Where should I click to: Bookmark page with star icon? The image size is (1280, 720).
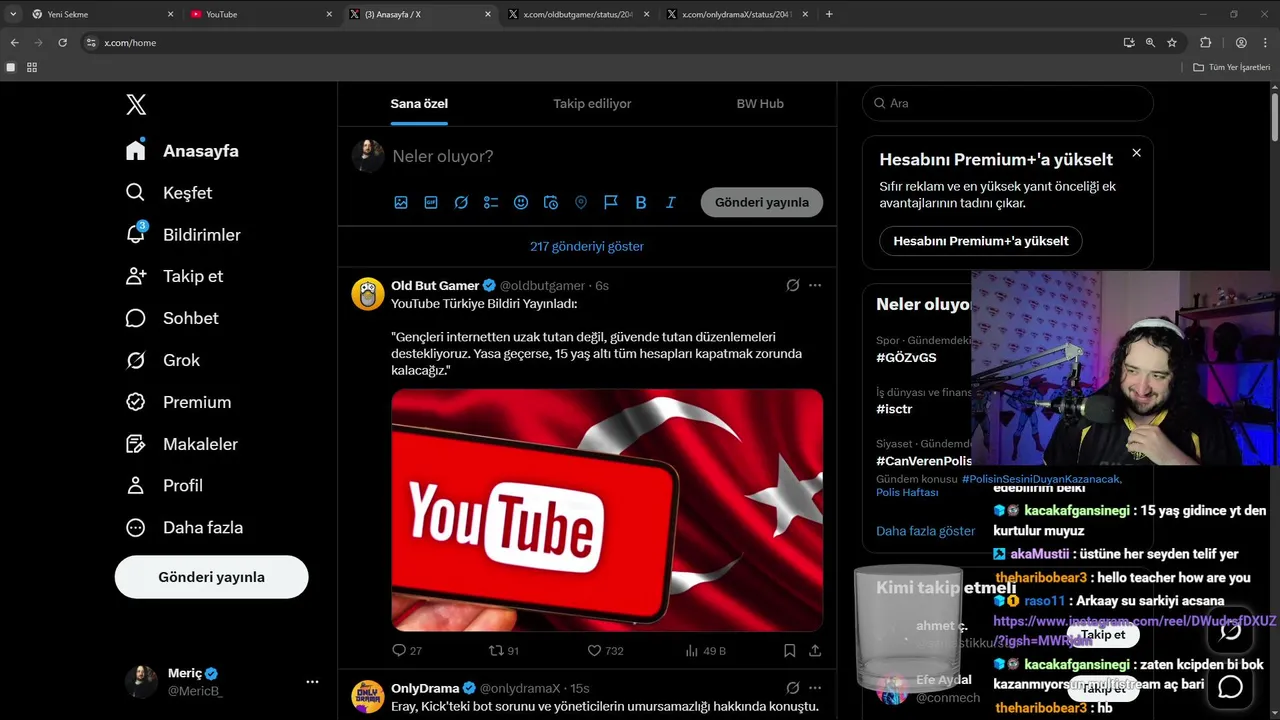[1172, 43]
